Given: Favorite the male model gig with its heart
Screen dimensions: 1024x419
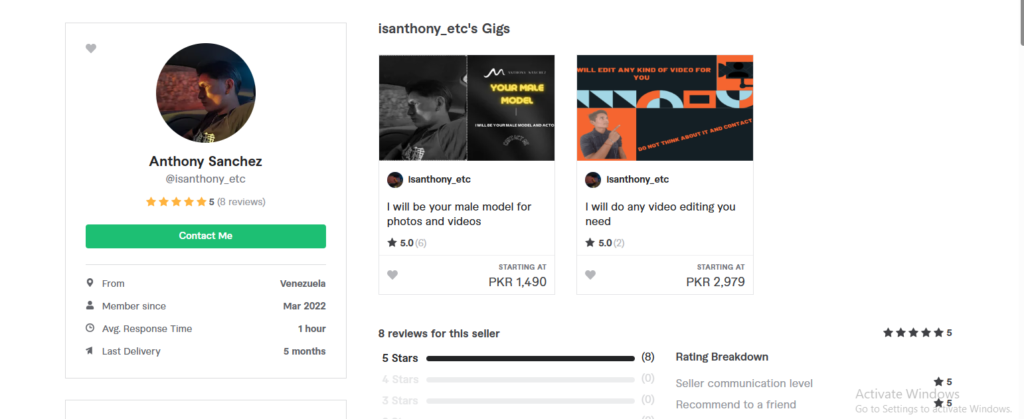Looking at the screenshot, I should point(393,275).
